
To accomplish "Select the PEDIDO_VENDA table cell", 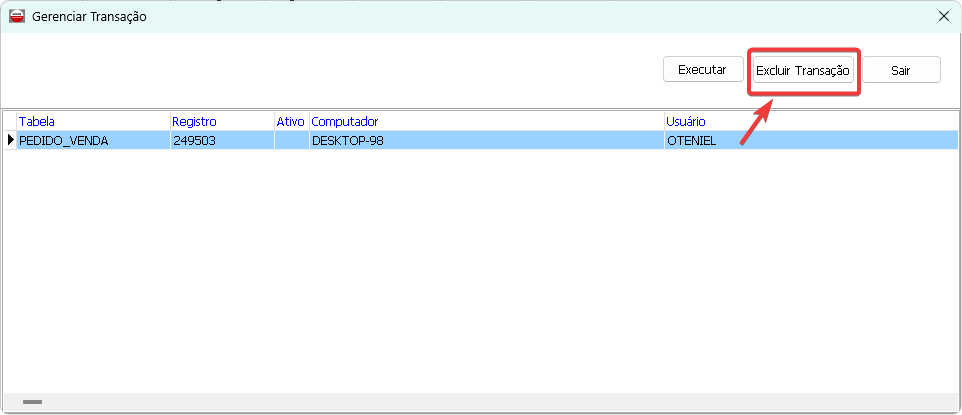I will click(x=93, y=140).
